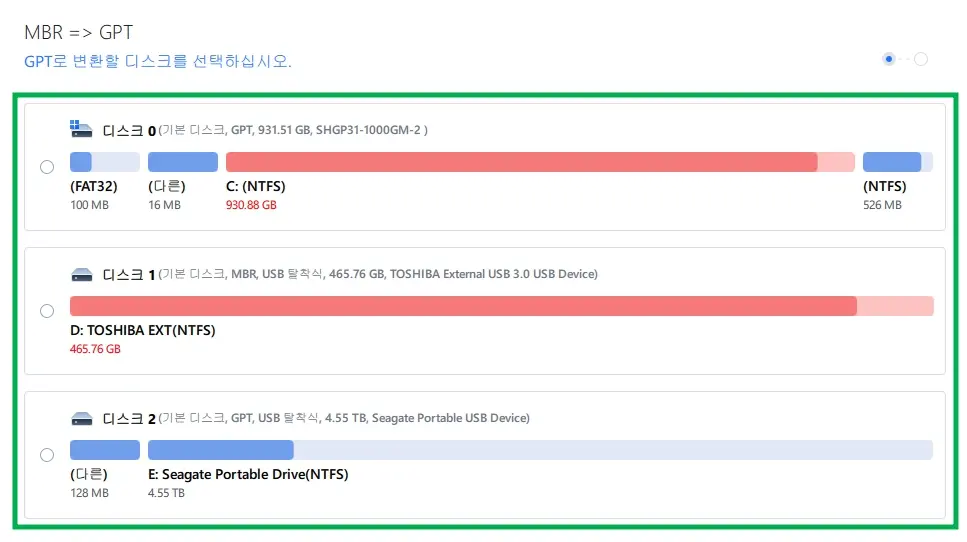Click the 'C: (NTFS)' partition label
The height and width of the screenshot is (542, 967).
[255, 186]
